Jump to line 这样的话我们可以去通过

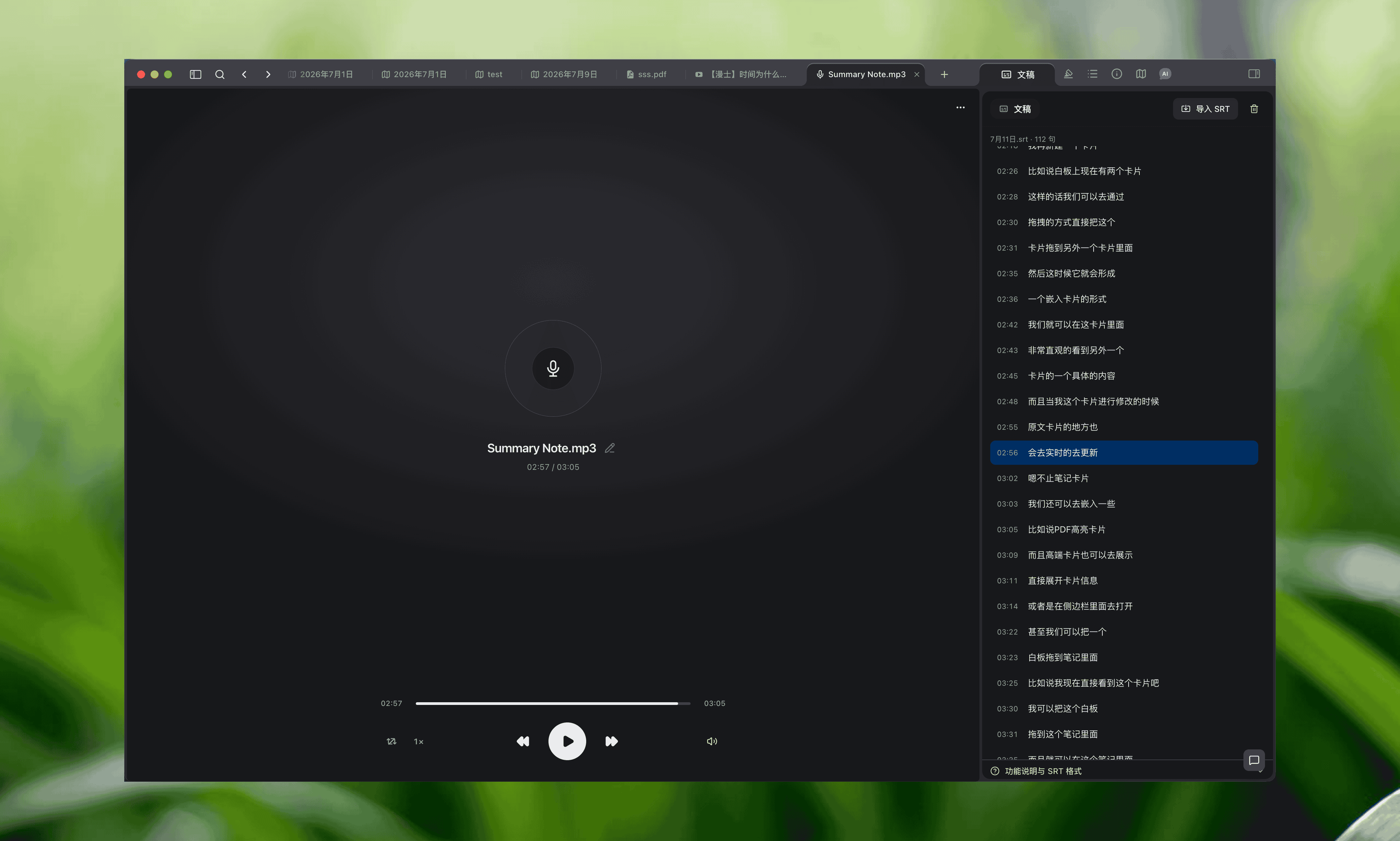[1124, 197]
